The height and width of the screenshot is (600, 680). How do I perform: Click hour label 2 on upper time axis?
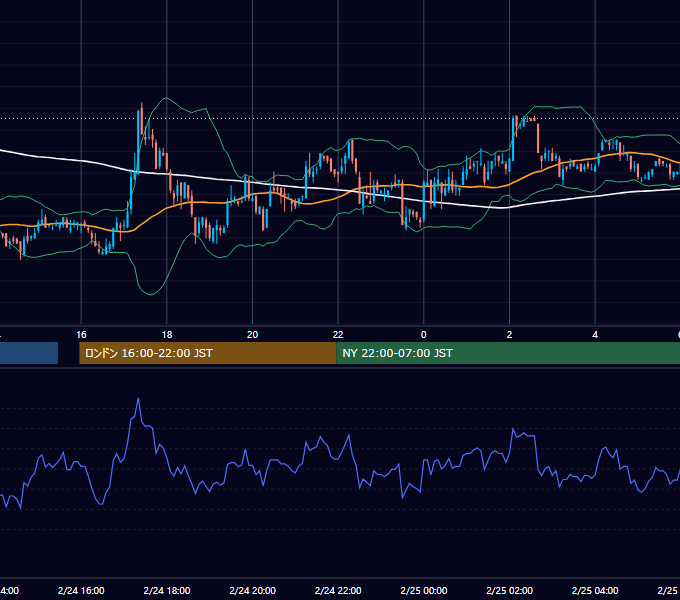point(509,335)
